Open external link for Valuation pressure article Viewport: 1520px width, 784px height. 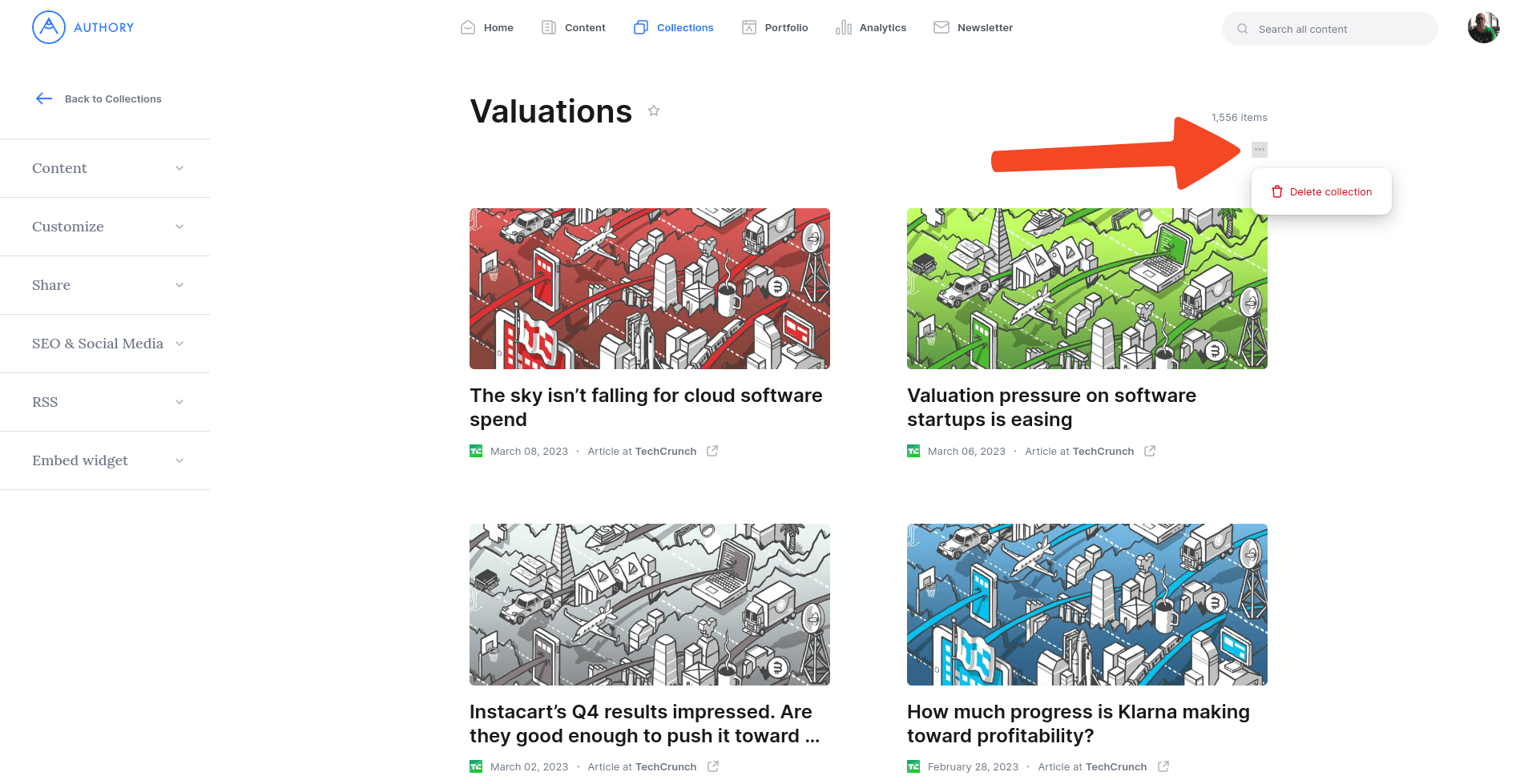coord(1150,451)
